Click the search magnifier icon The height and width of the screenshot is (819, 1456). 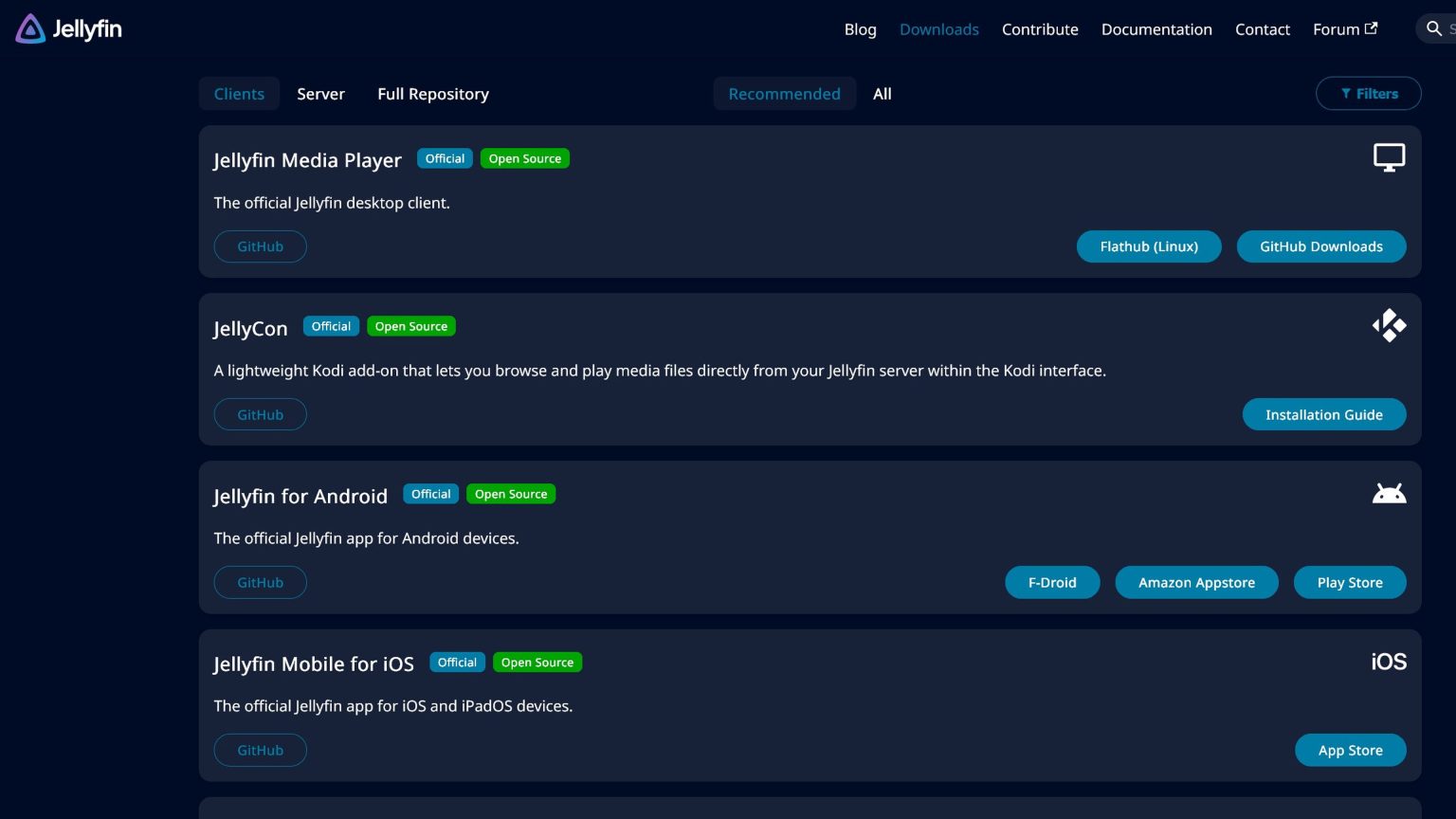[1433, 29]
